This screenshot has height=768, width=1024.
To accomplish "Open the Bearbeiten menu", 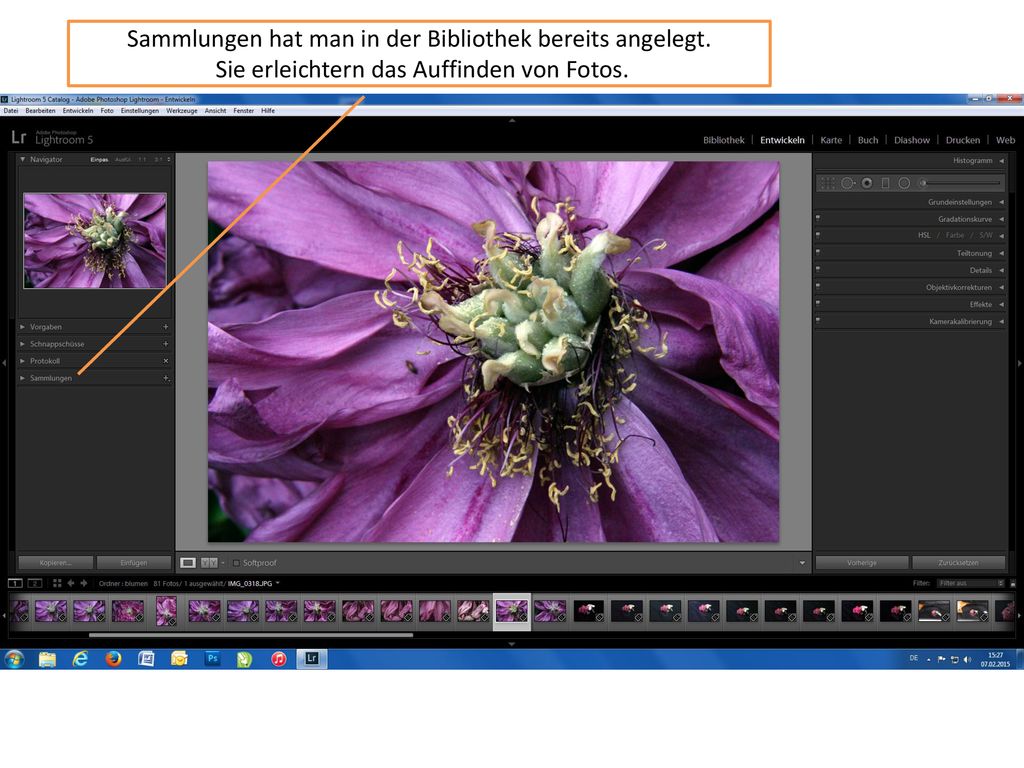I will (x=40, y=111).
